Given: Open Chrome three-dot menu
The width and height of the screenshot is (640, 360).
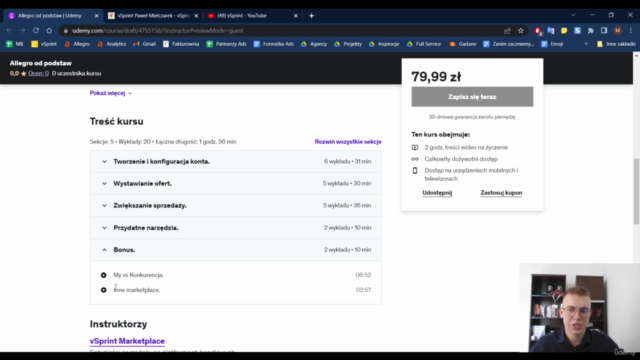Looking at the screenshot, I should click(631, 31).
